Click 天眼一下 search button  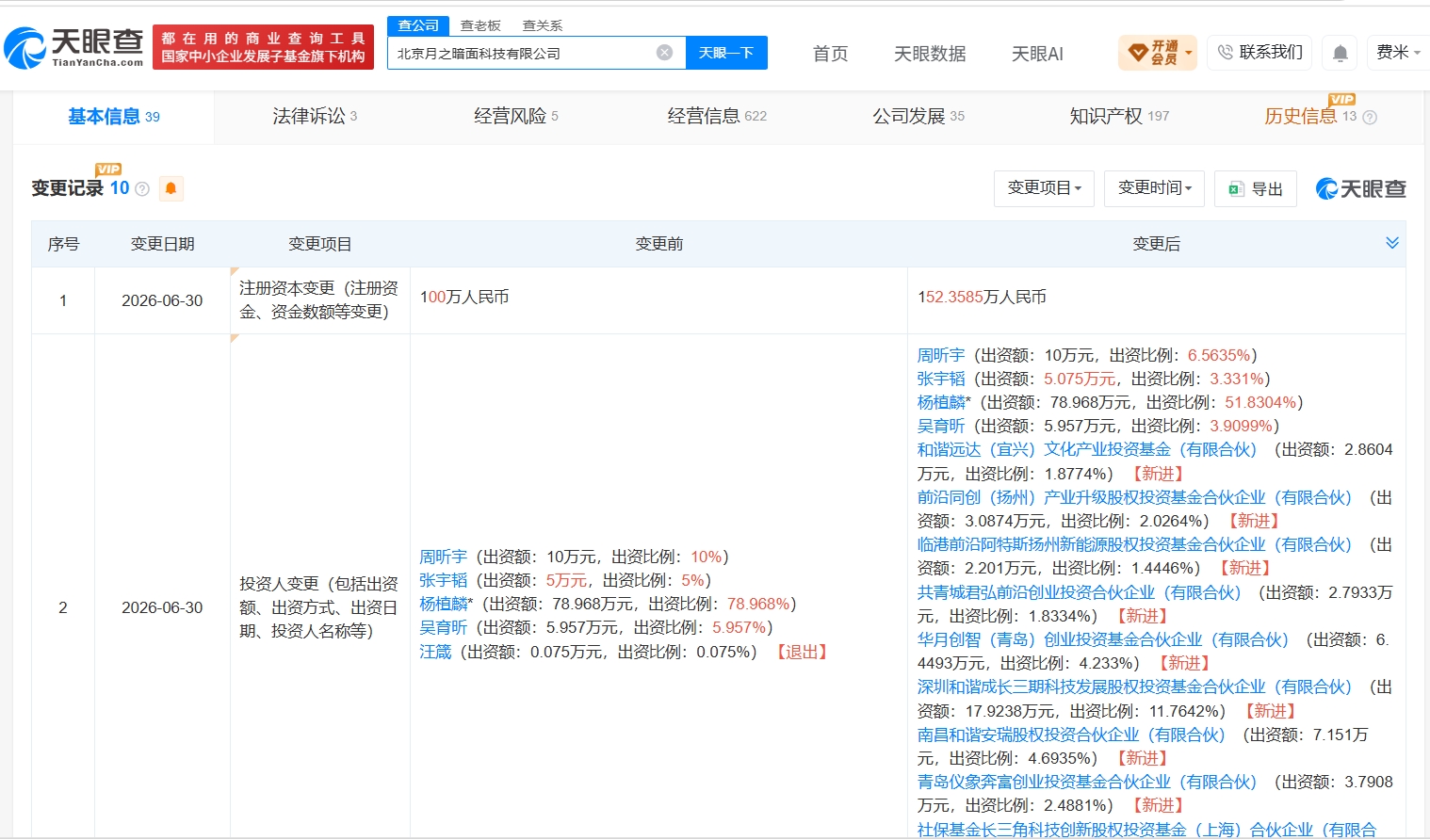[726, 53]
